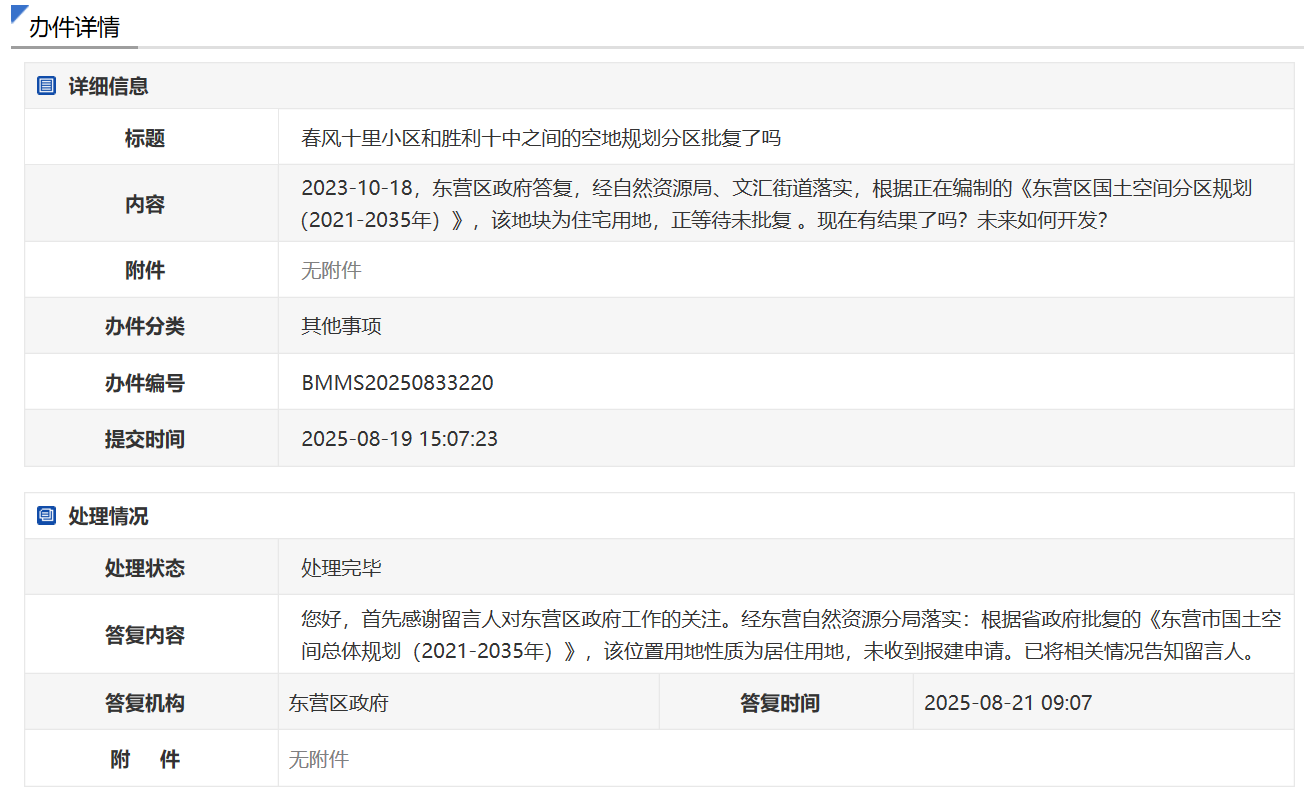
Task: Click the icon beside 详细信息 heading
Action: click(46, 86)
